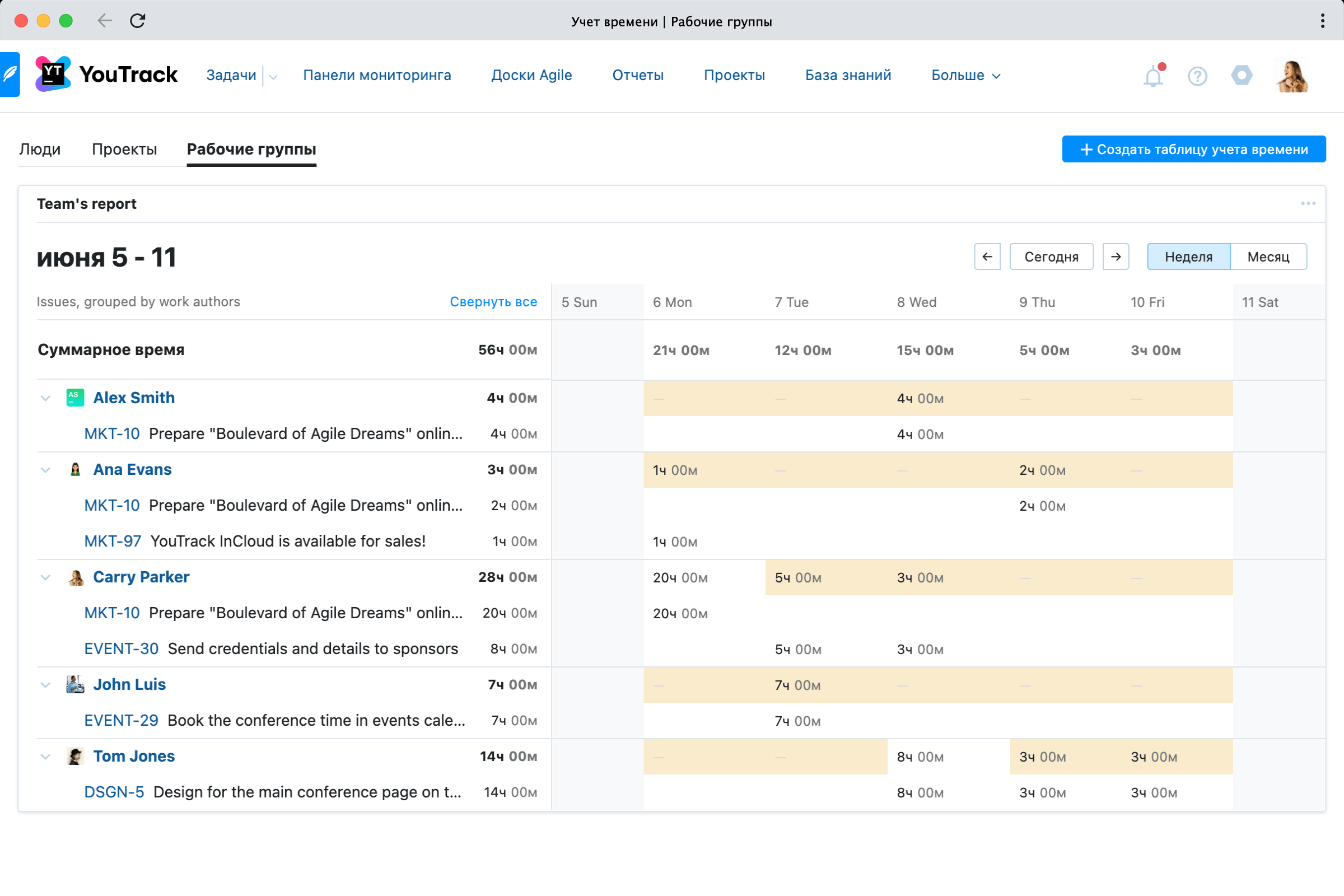Collapse the Carry Parker group

coord(46,577)
